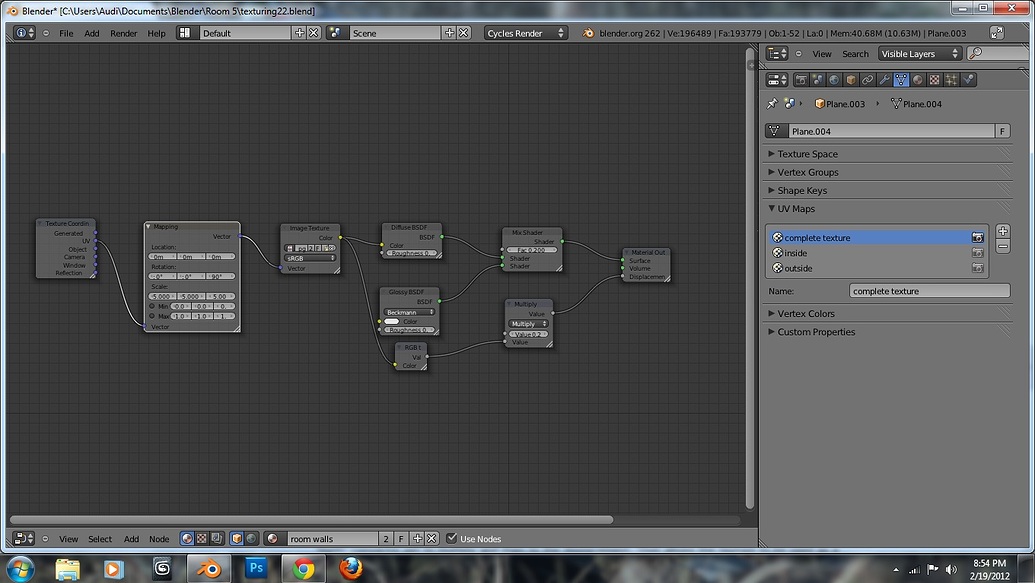
Task: Add a new material with plus next to room walls
Action: (417, 539)
